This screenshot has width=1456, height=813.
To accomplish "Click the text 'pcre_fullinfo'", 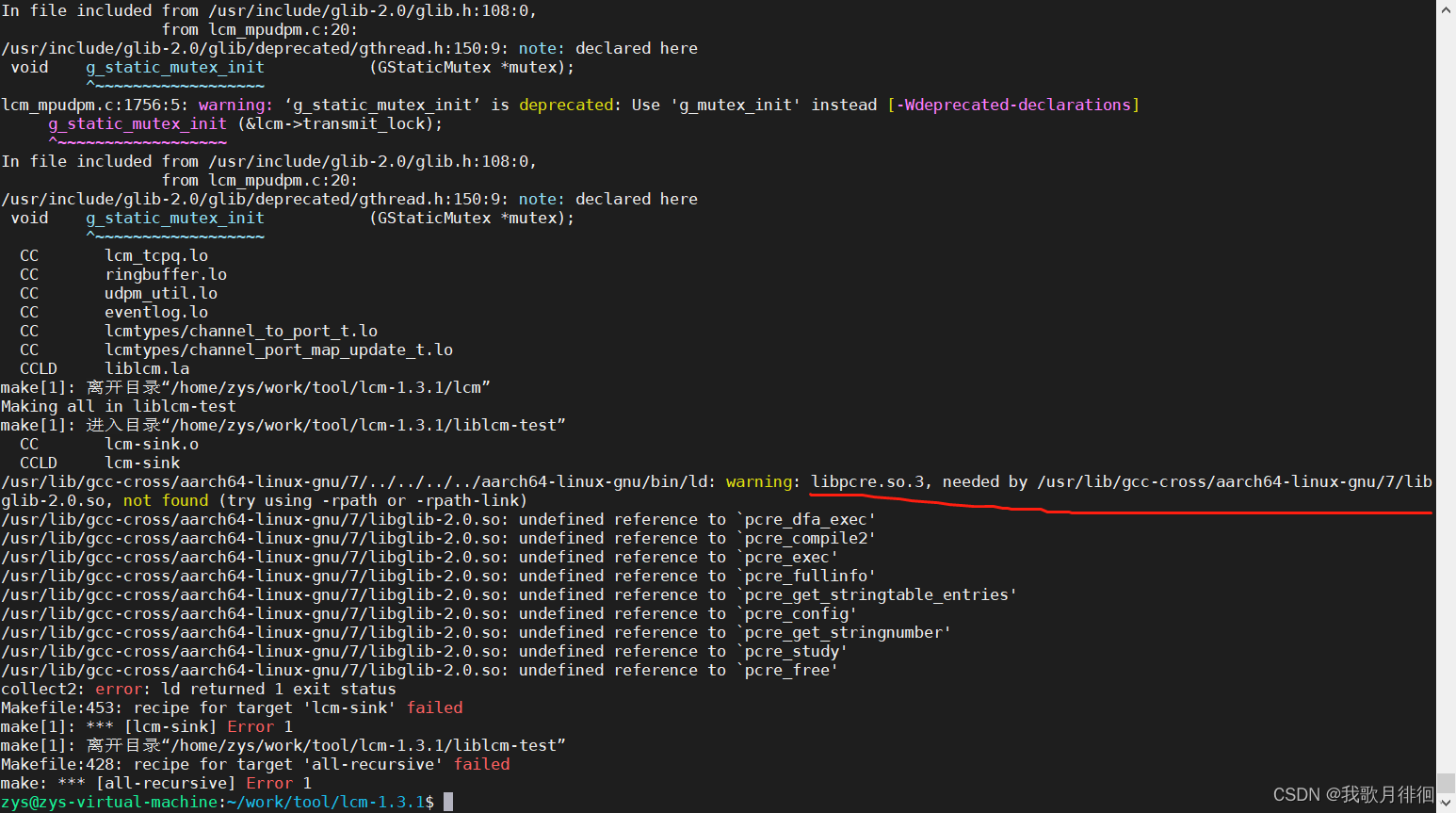I will [x=806, y=576].
